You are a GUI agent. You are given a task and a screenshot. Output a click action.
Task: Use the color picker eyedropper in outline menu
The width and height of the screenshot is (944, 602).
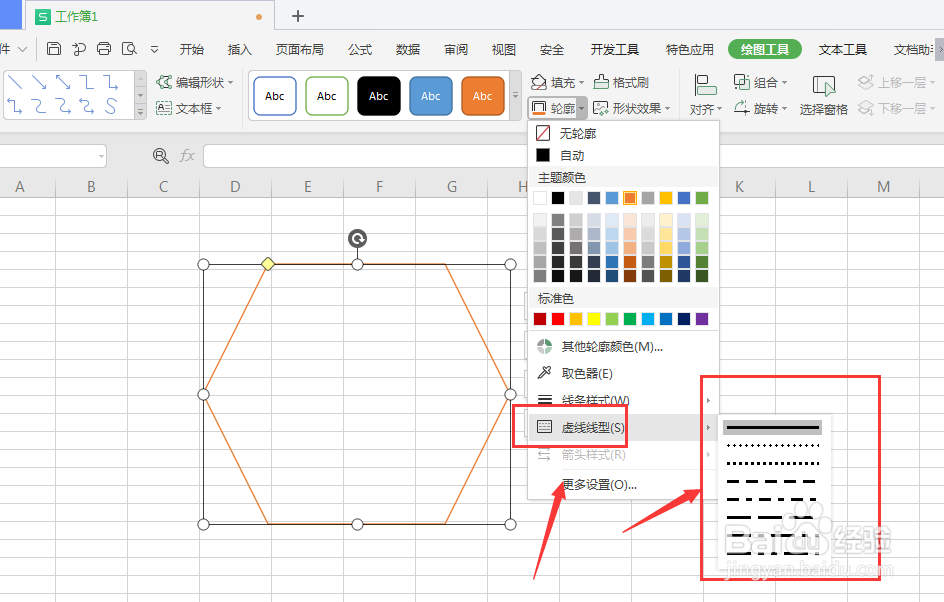point(586,373)
